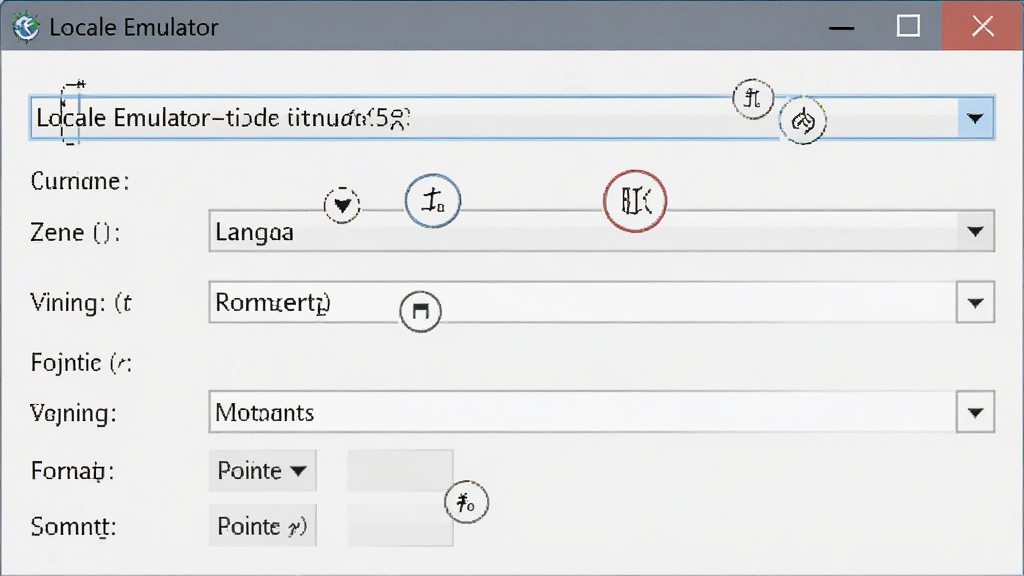Minimize the Locale Emulator window
This screenshot has width=1024, height=576.
click(841, 27)
